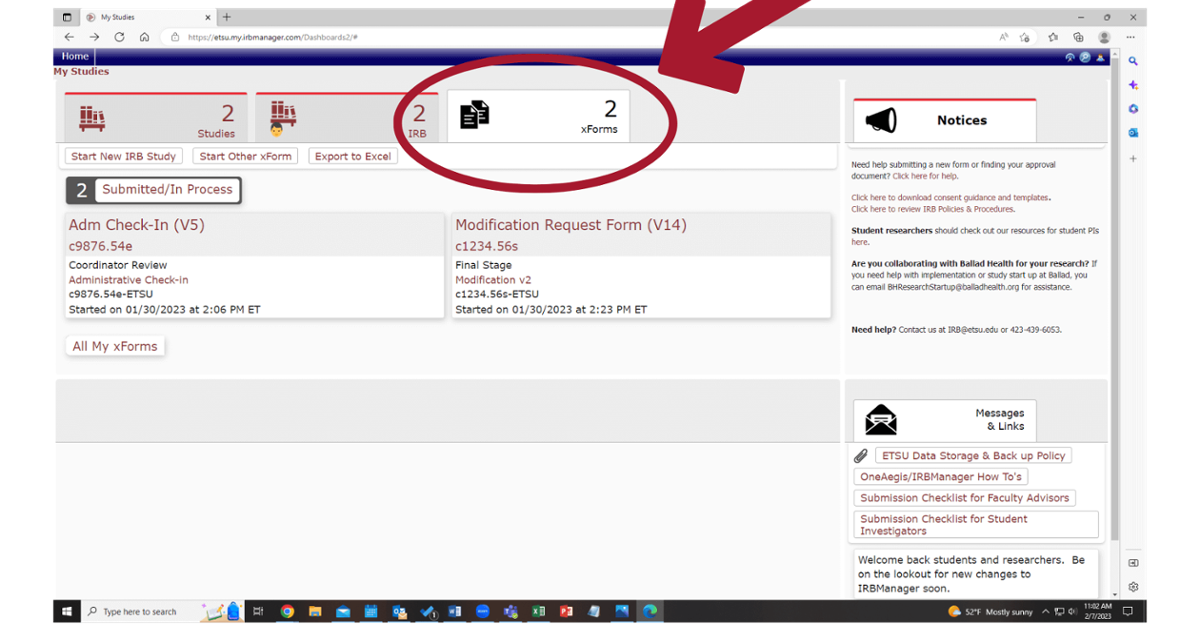Open the xForms documents tile
This screenshot has height=630, width=1200.
point(538,117)
